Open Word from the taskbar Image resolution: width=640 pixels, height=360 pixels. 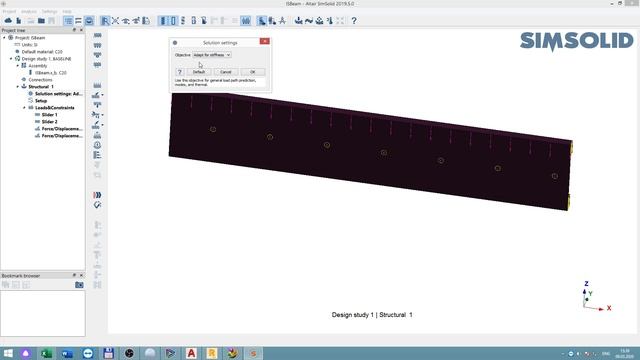tap(67, 353)
